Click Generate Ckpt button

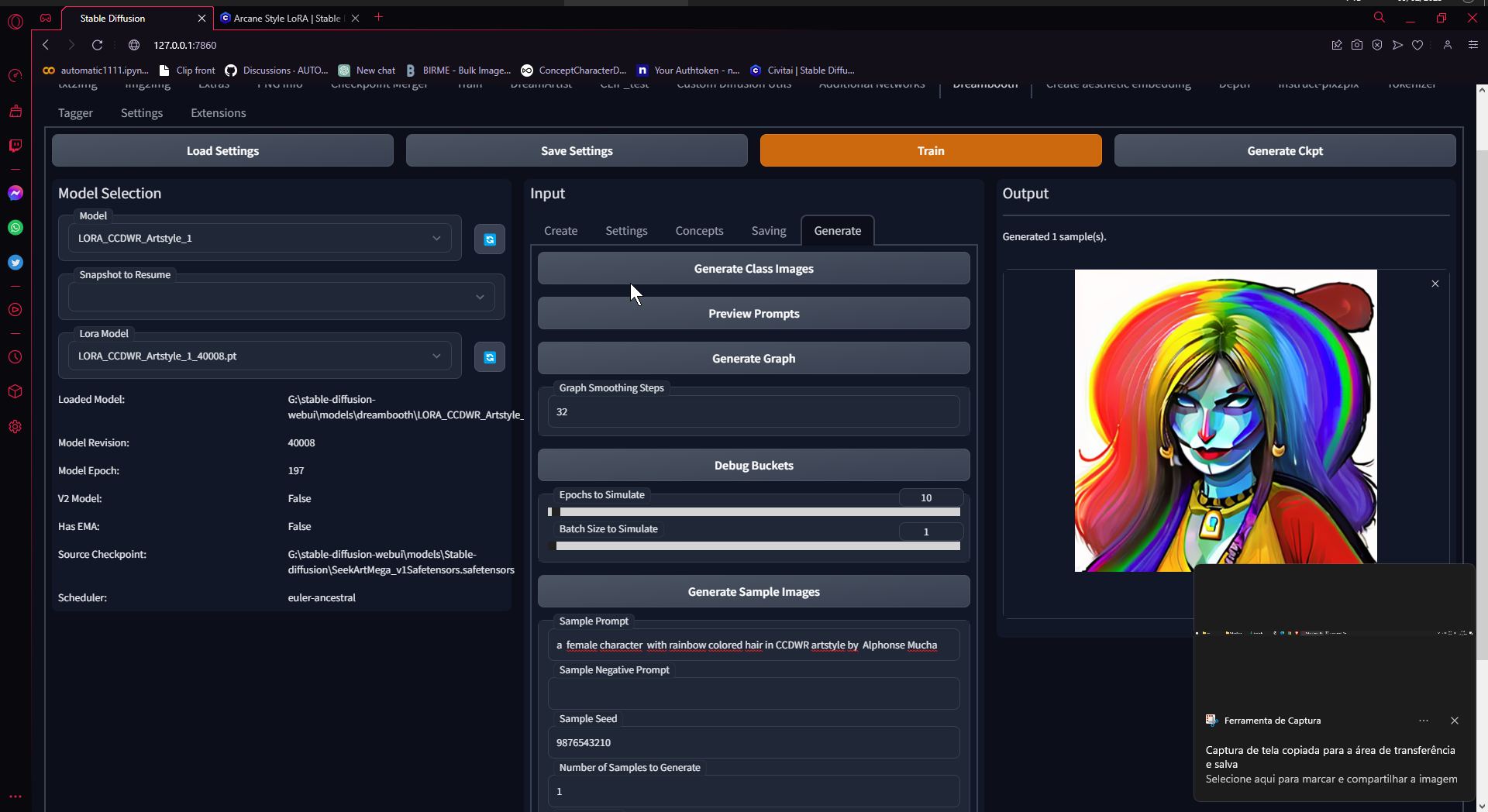[1285, 150]
